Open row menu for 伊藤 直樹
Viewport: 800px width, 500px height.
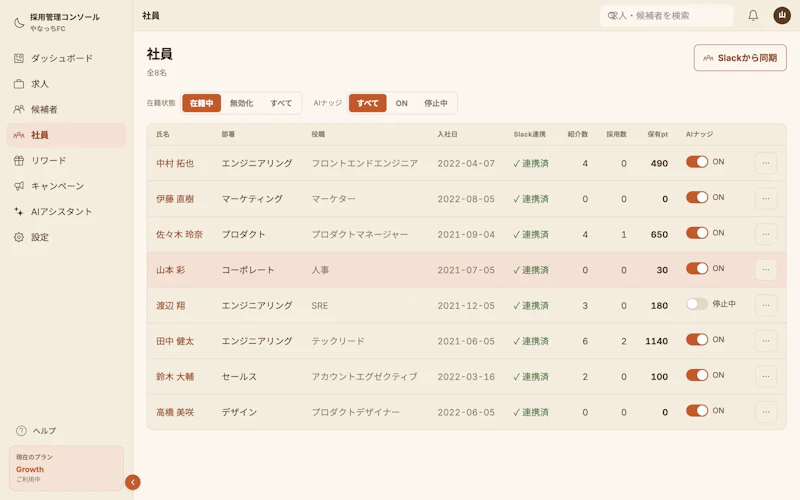tap(766, 198)
